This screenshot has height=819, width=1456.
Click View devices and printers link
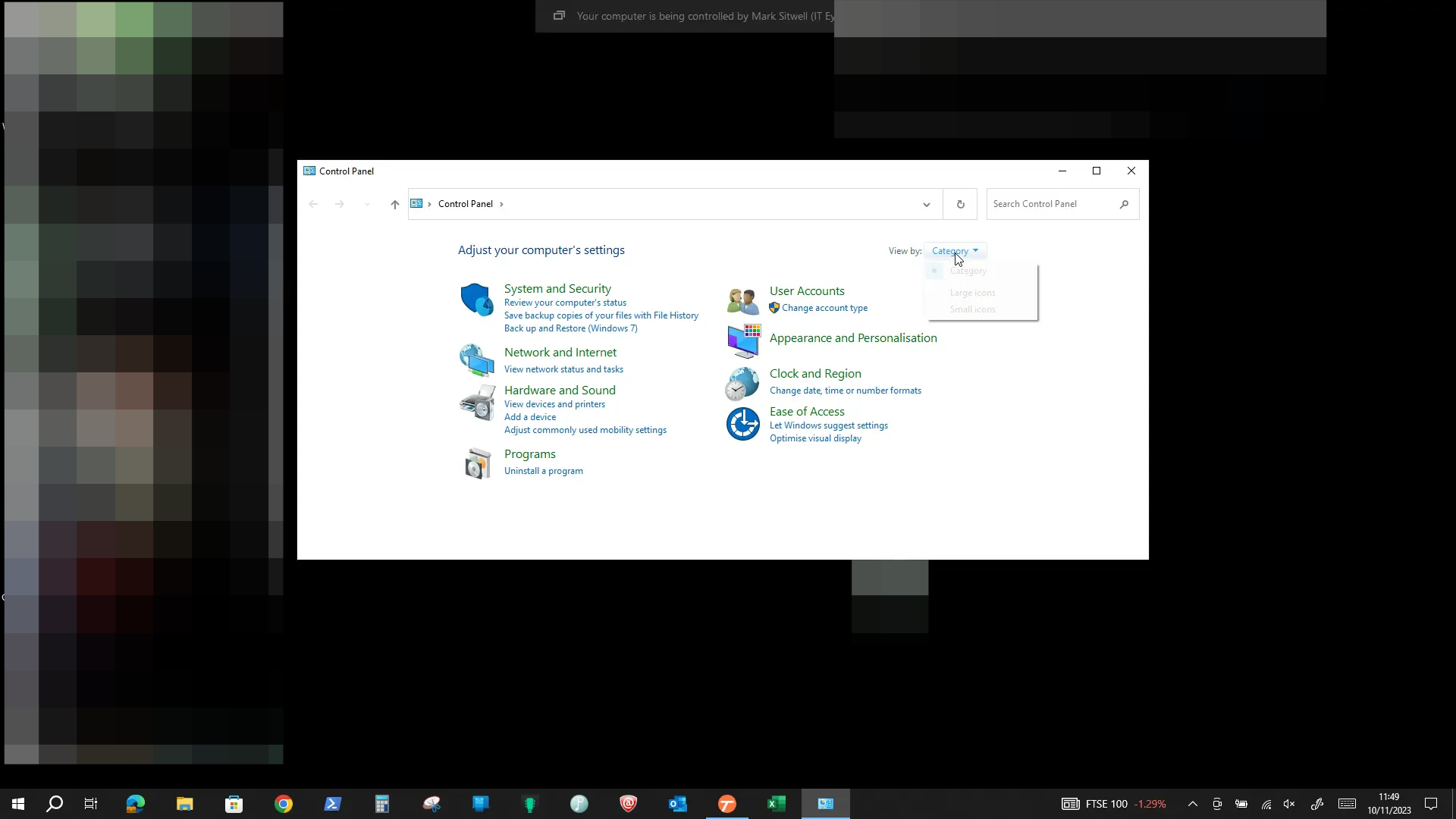(x=554, y=404)
